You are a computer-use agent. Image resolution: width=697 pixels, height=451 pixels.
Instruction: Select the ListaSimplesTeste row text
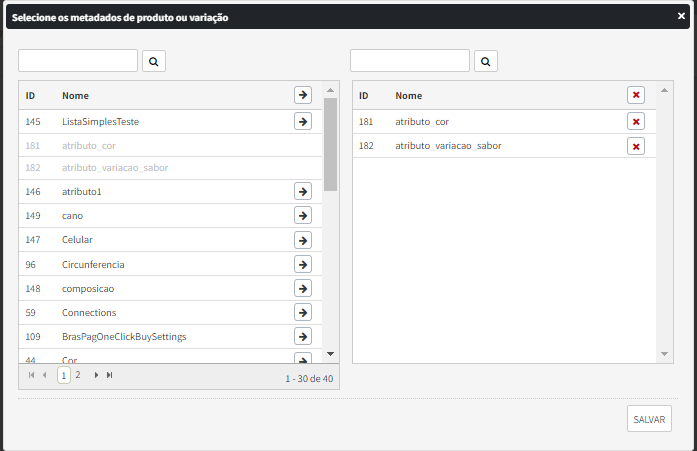pos(100,122)
